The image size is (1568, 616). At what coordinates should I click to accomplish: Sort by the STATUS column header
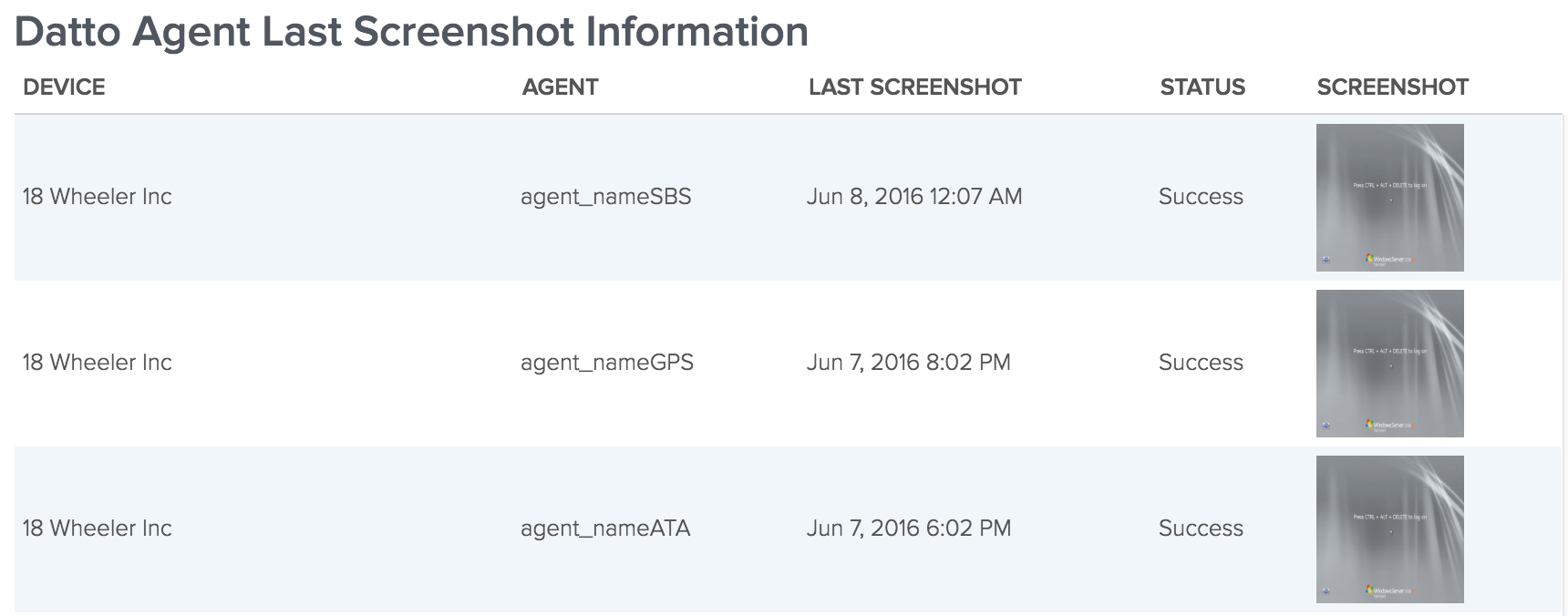coord(1202,87)
